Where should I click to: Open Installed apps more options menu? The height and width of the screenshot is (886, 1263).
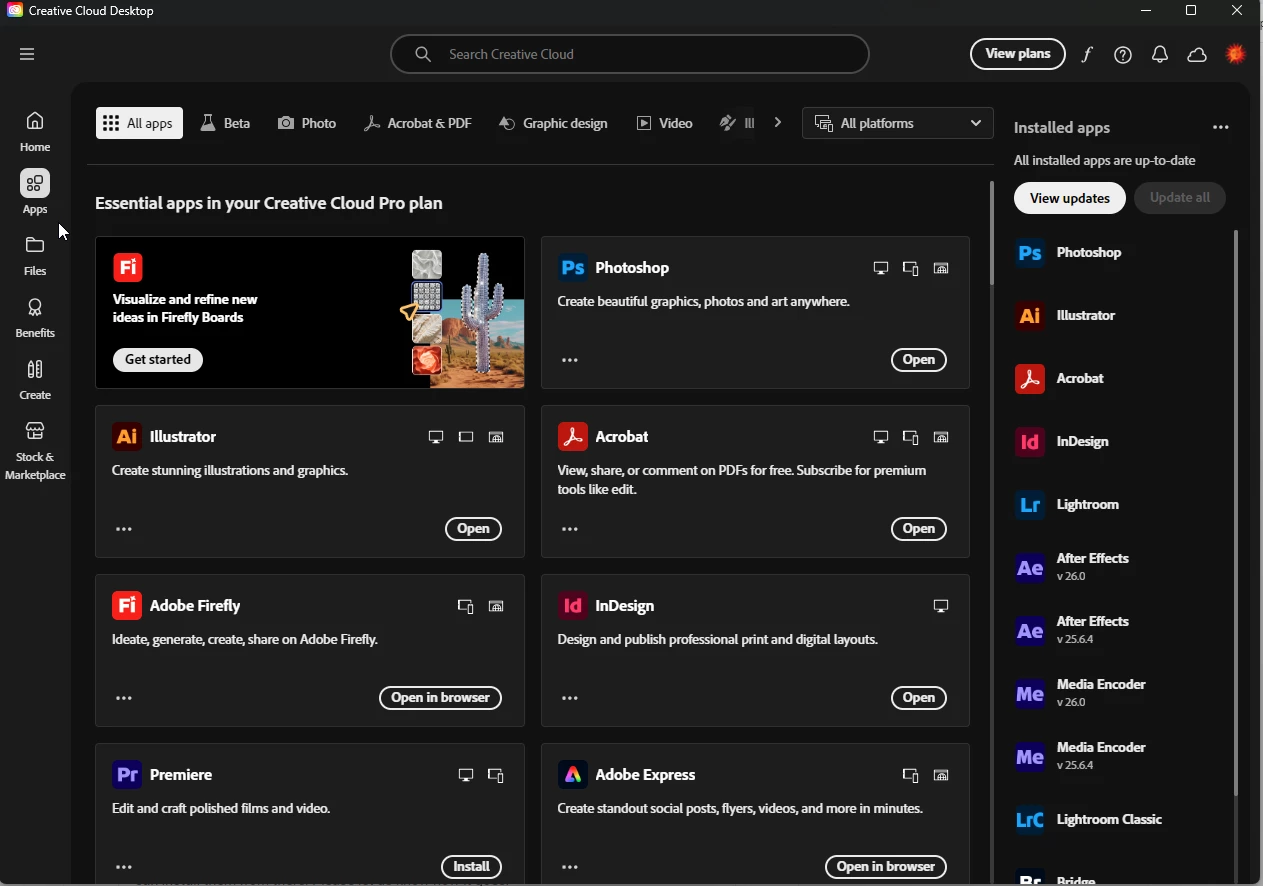(1221, 128)
